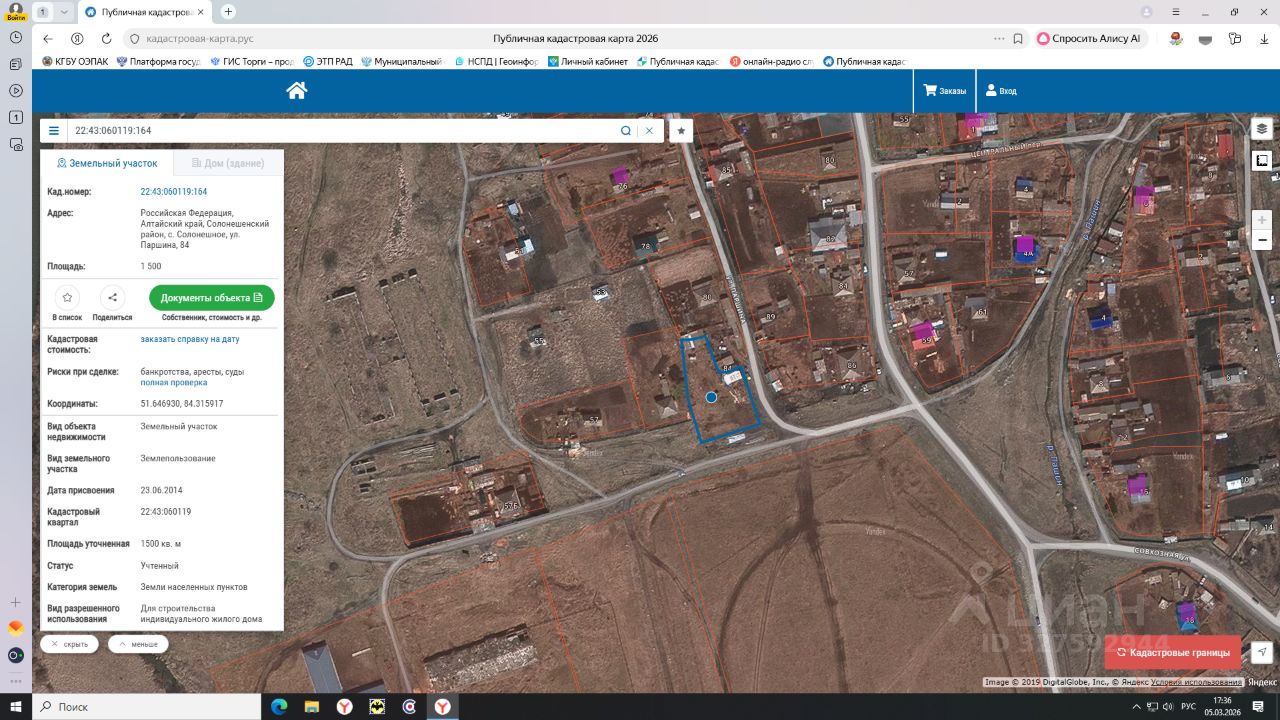Open the profile login Войти avatar

(x=16, y=11)
